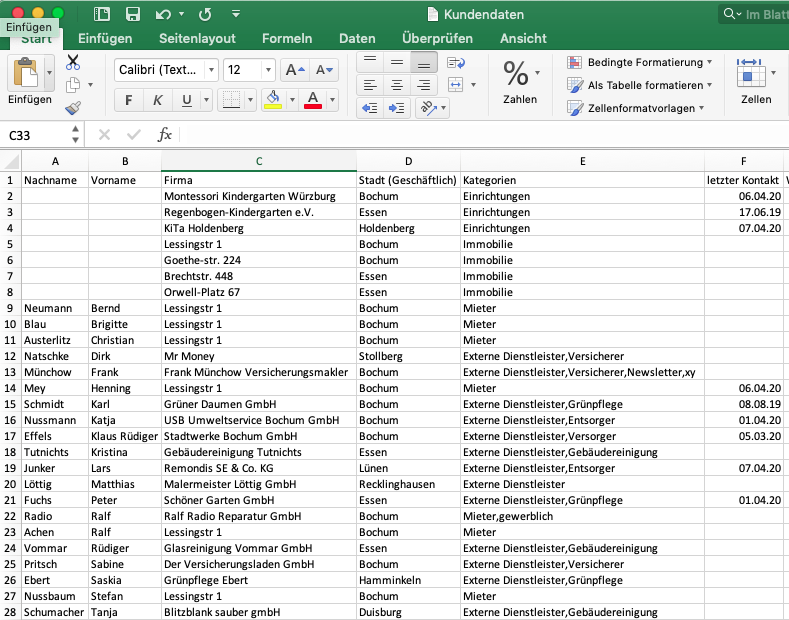
Task: Switch to the Seitenlayout ribbon tab
Action: click(x=197, y=38)
